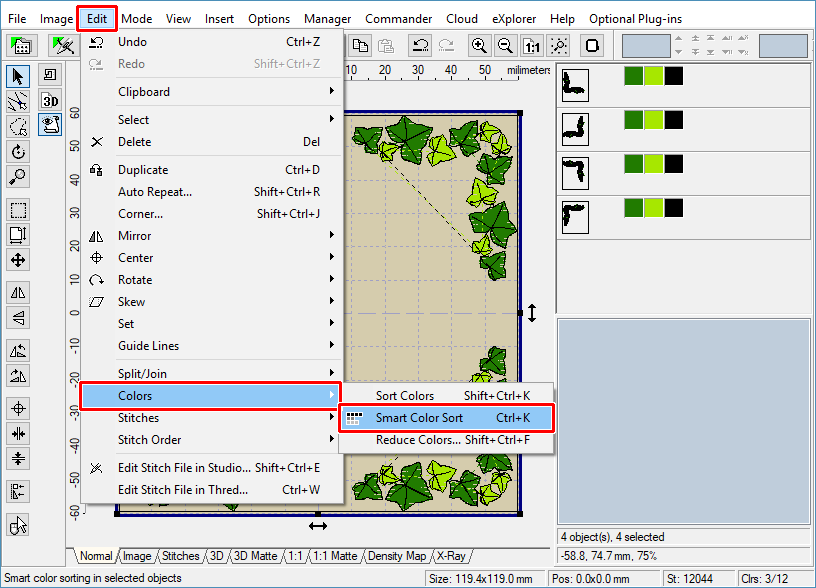Click dark green swatch of top object row
816x588 pixels.
tap(633, 76)
